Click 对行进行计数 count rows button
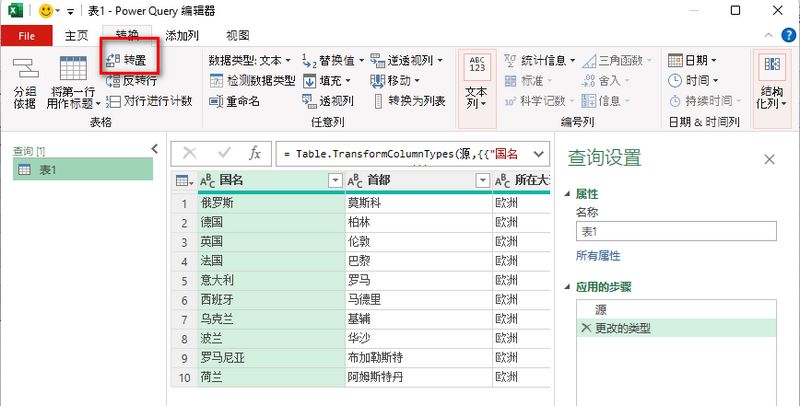 click(x=149, y=101)
